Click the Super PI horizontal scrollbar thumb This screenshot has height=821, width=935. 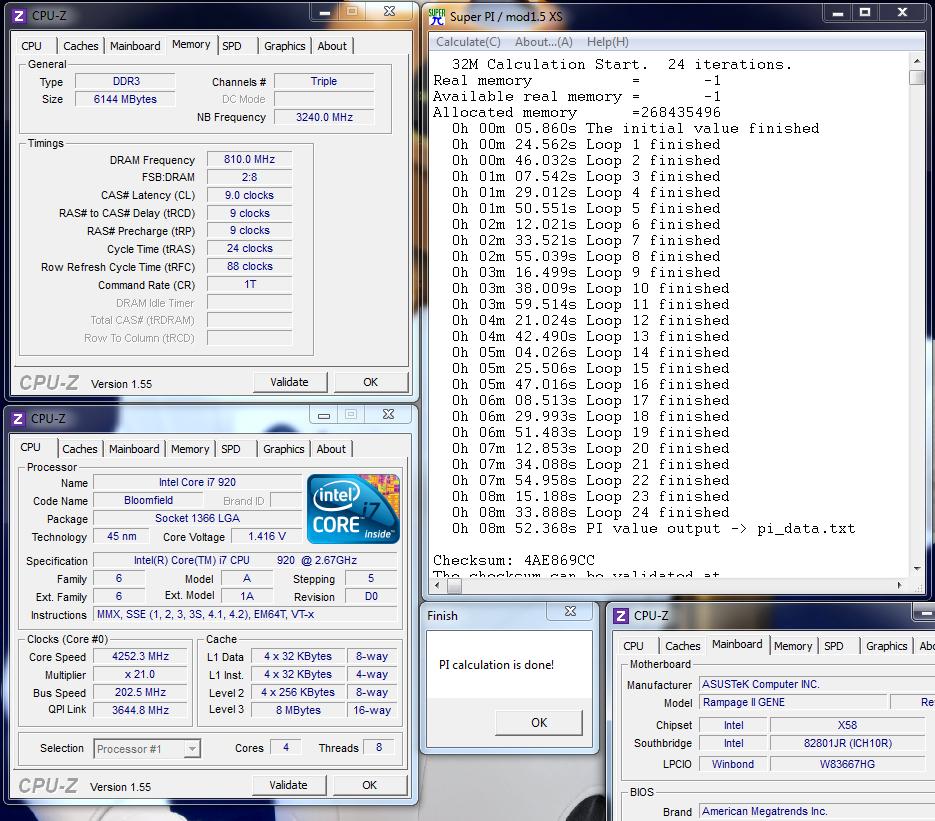pyautogui.click(x=454, y=586)
